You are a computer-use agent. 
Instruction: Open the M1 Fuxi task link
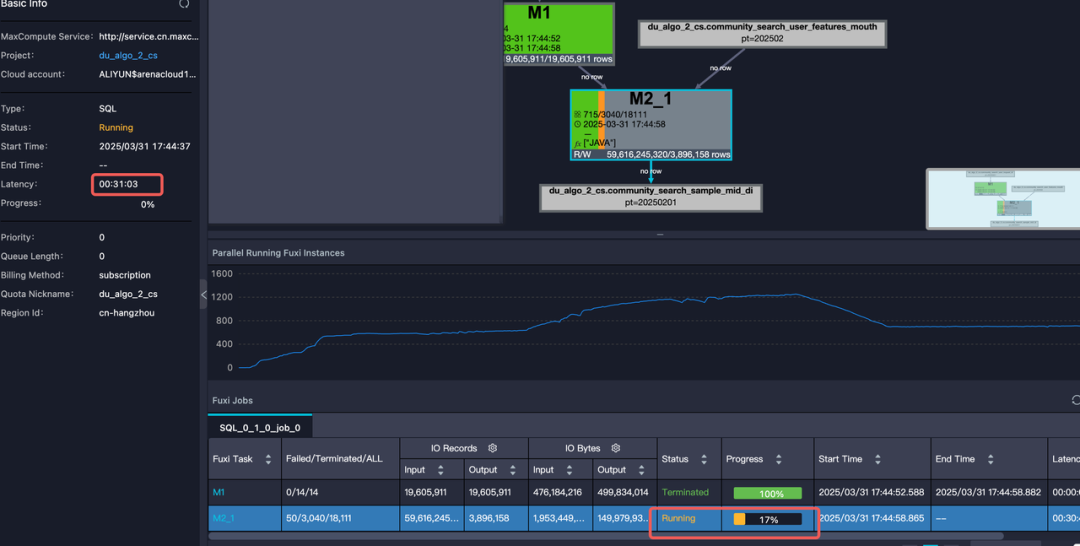218,492
